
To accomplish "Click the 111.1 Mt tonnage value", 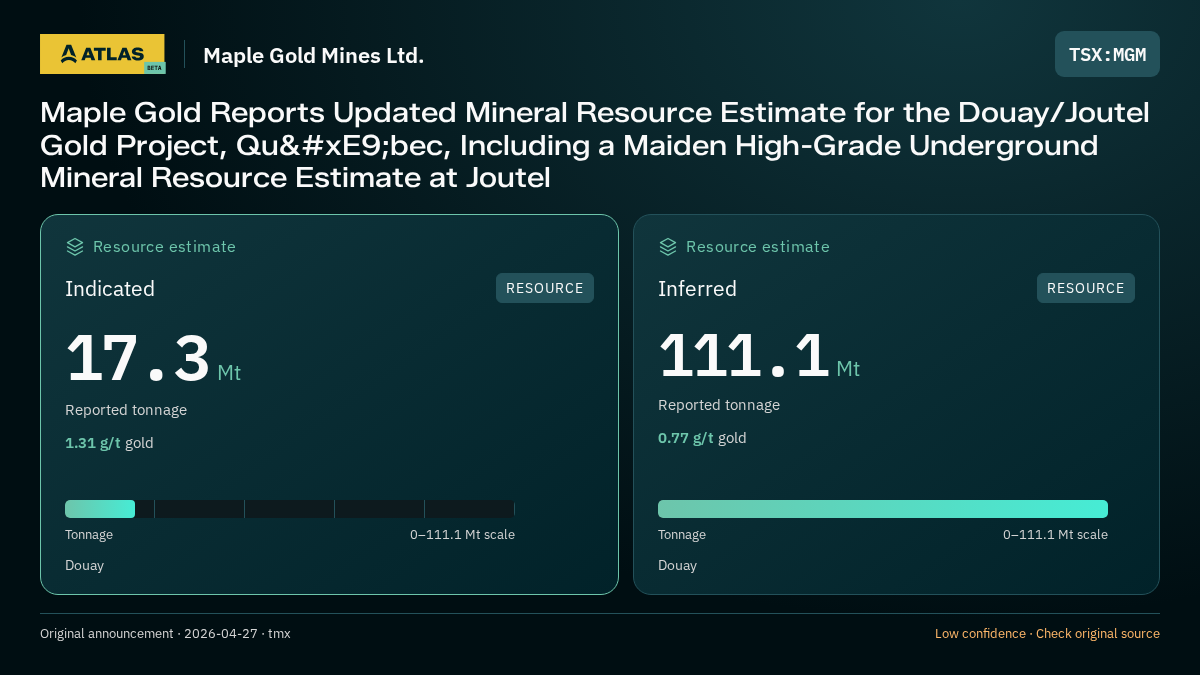I will tap(759, 354).
